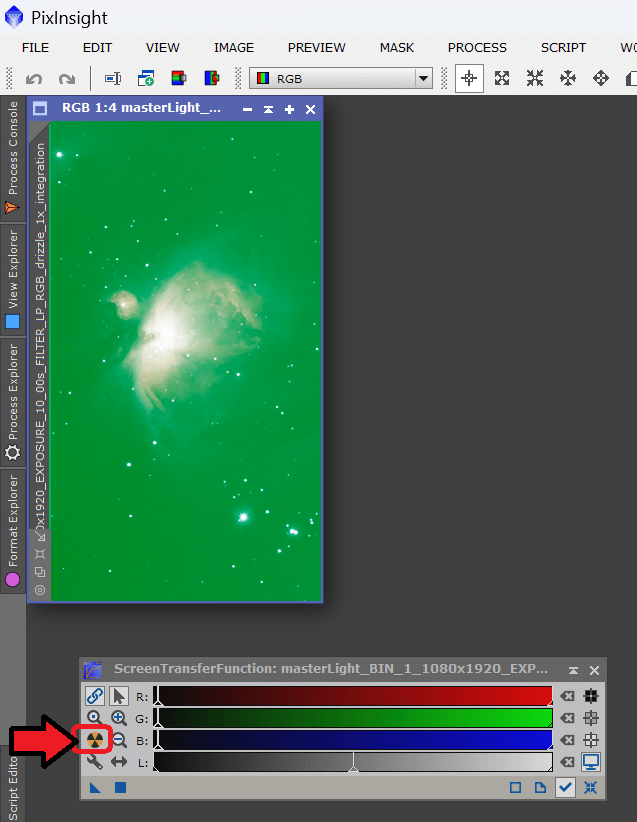Reset the B channel in STF
The height and width of the screenshot is (822, 637).
567,740
